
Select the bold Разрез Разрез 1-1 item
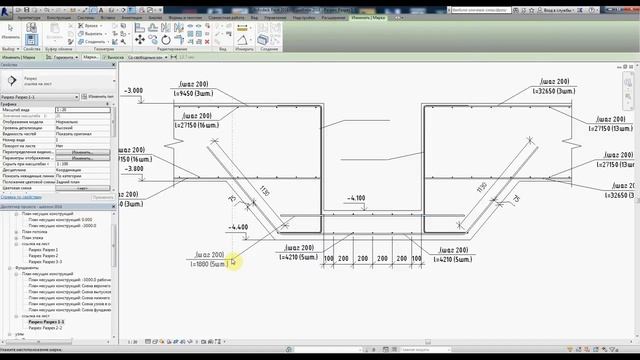(46, 322)
